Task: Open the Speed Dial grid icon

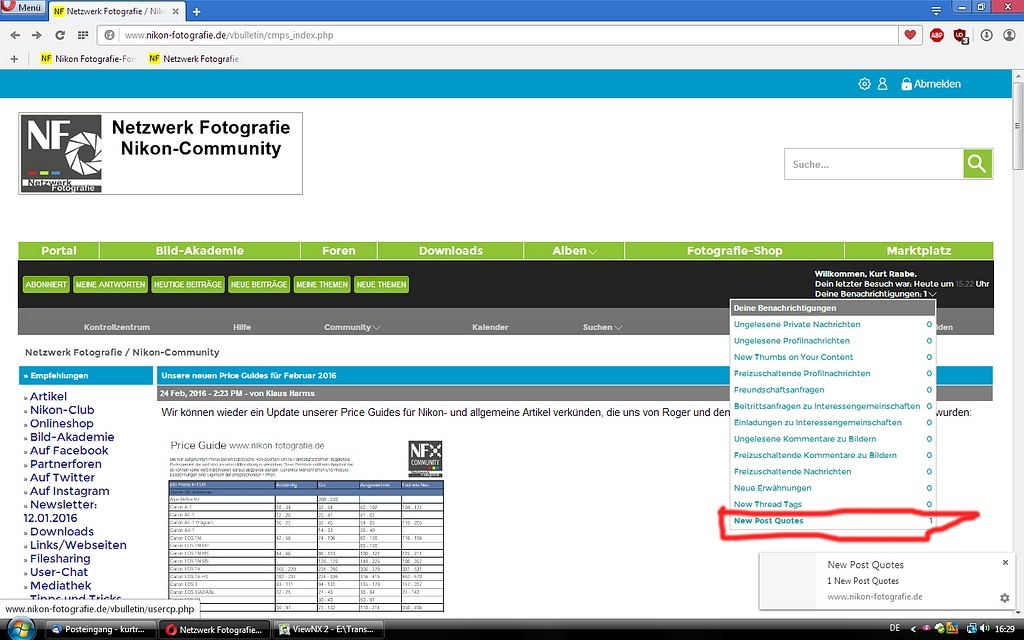Action: point(83,35)
